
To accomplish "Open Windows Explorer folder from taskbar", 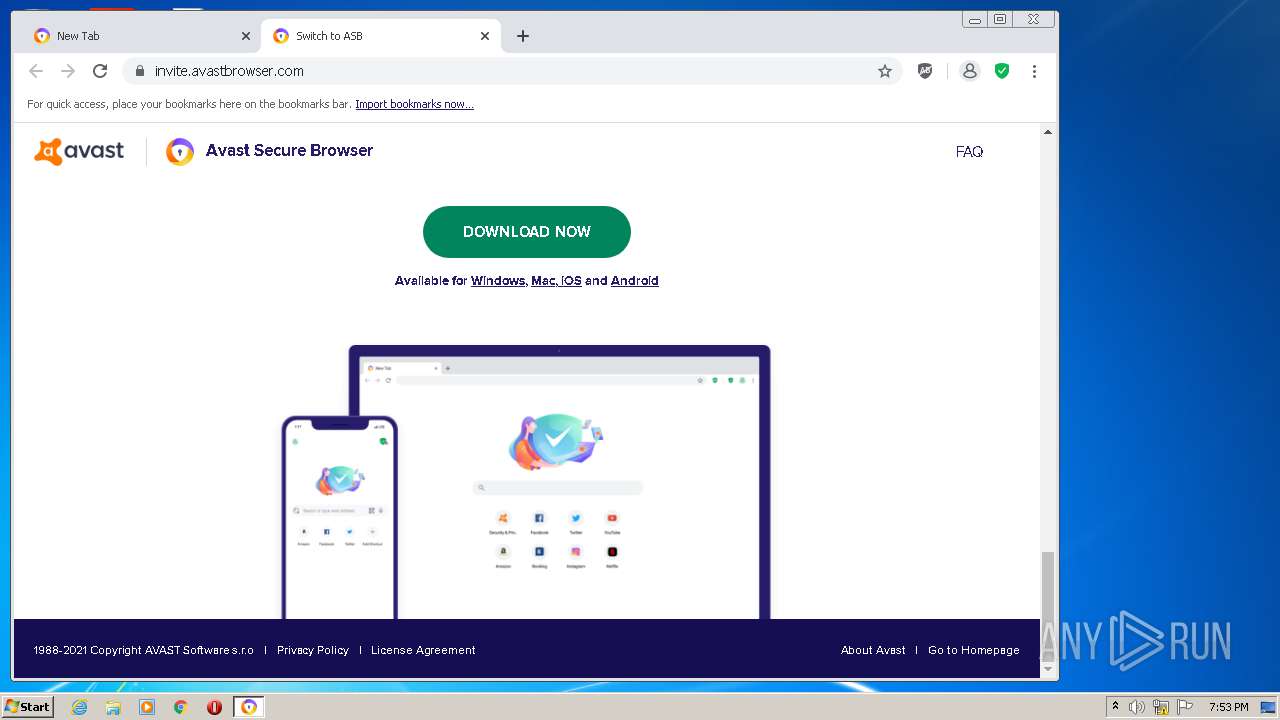I will (x=113, y=707).
